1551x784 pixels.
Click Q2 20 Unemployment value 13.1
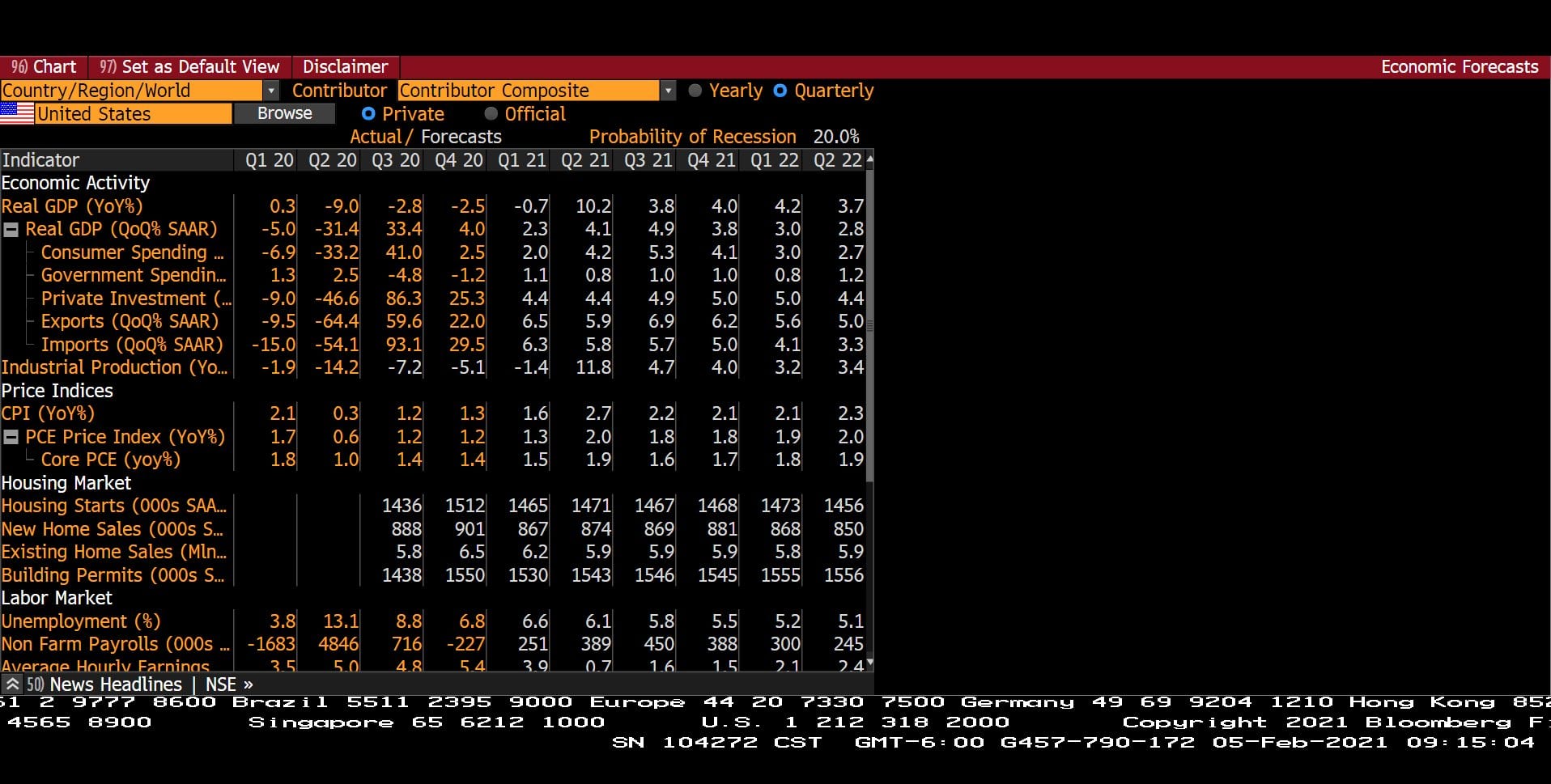tap(341, 621)
